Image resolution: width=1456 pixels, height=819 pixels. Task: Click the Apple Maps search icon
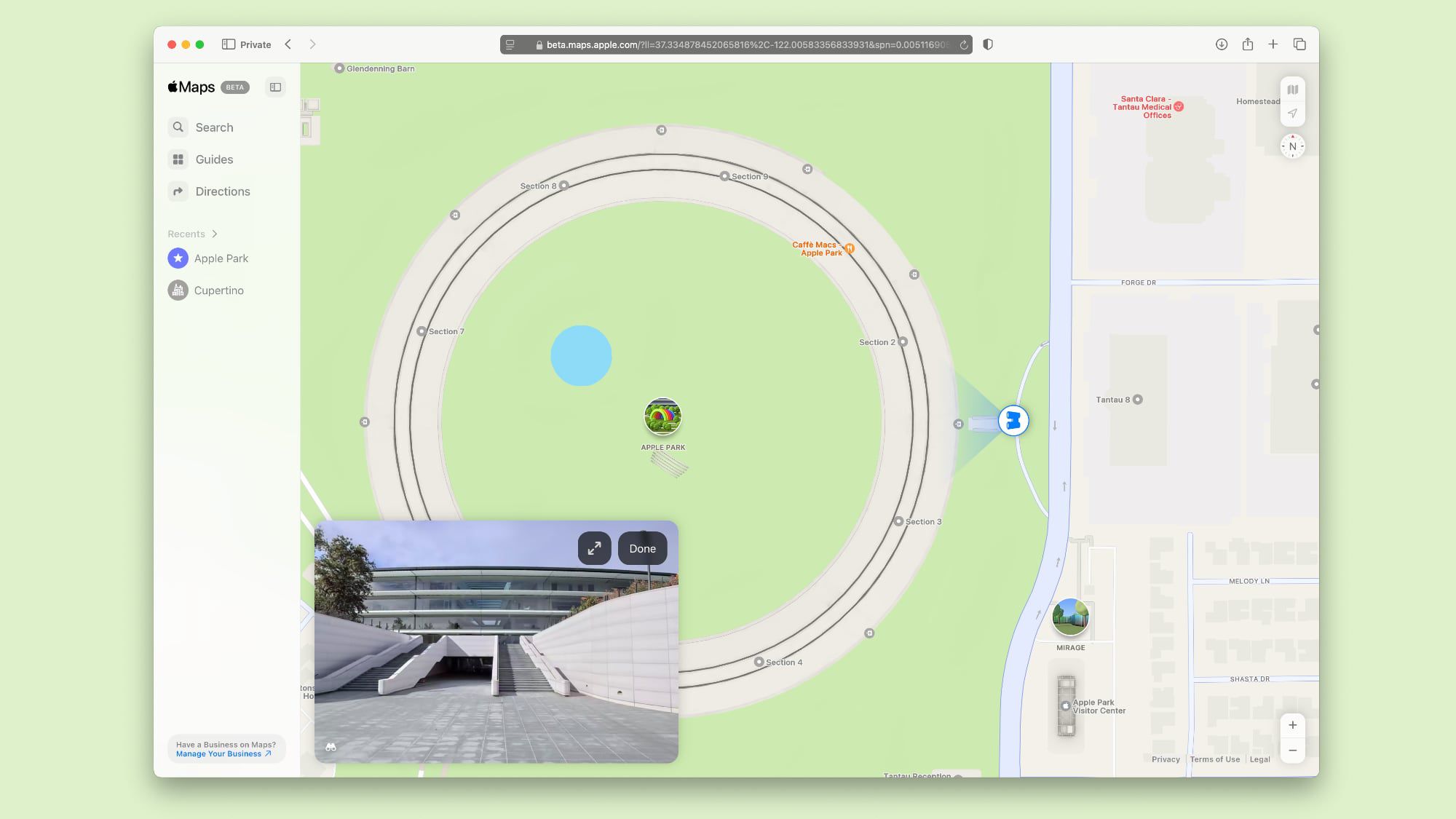[x=178, y=127]
